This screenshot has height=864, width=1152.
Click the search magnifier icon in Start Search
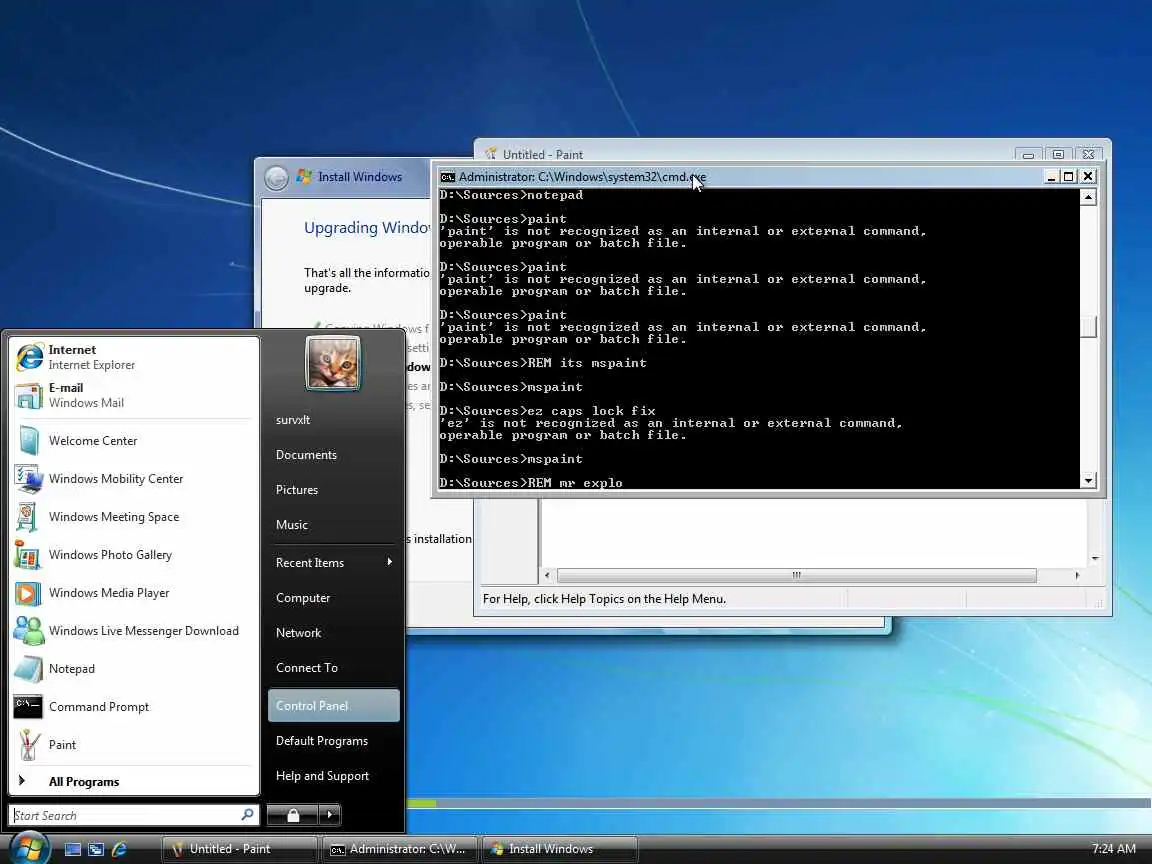[x=248, y=815]
